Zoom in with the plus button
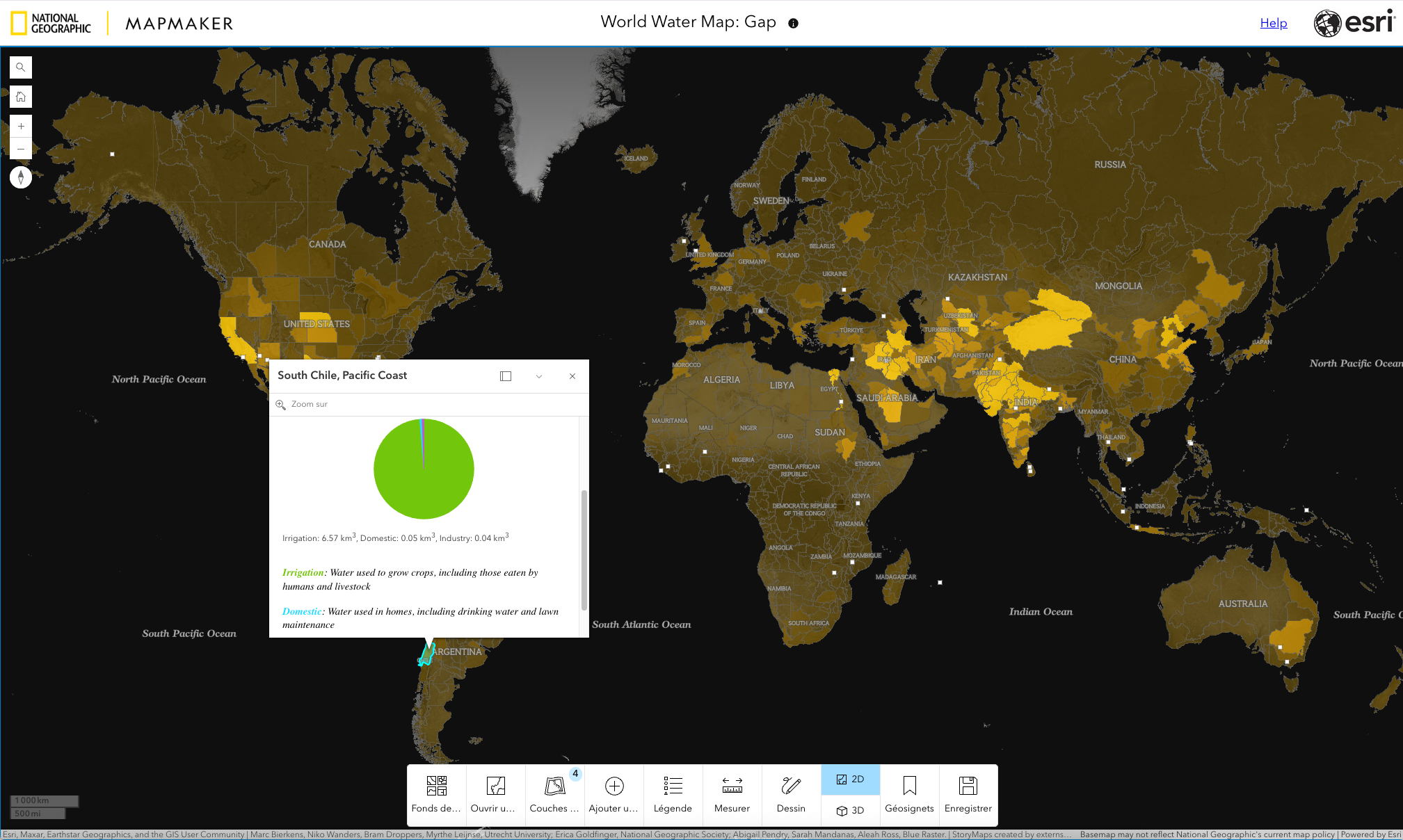The width and height of the screenshot is (1403, 840). (21, 126)
